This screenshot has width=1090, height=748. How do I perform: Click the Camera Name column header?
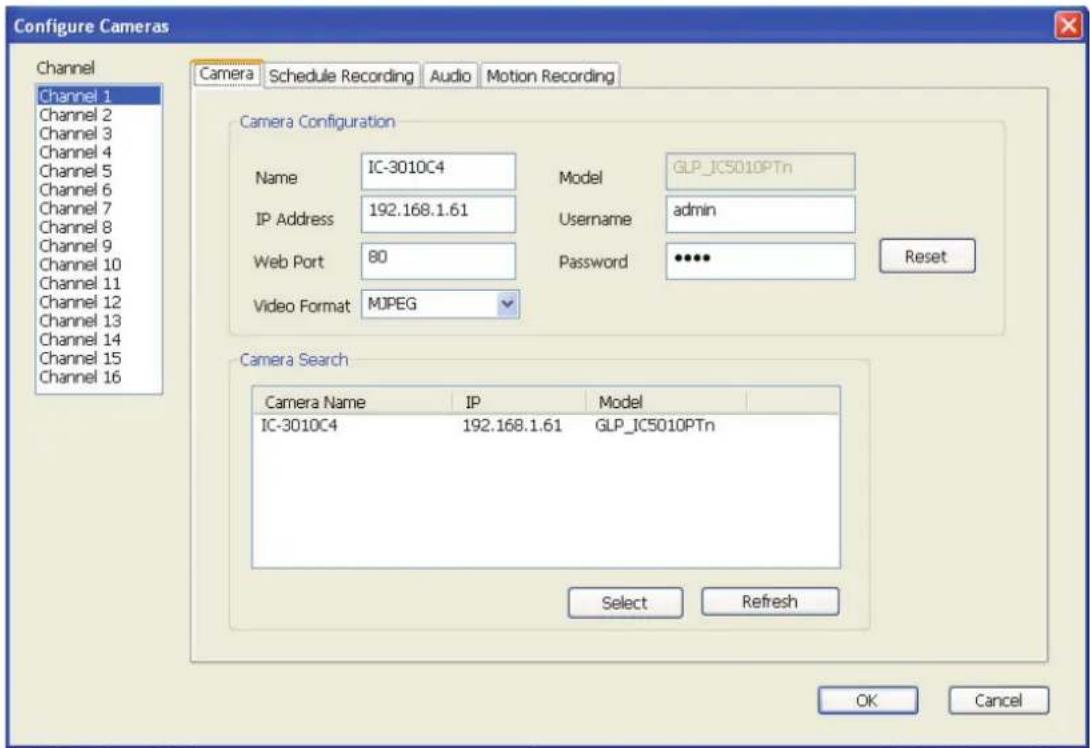click(352, 402)
